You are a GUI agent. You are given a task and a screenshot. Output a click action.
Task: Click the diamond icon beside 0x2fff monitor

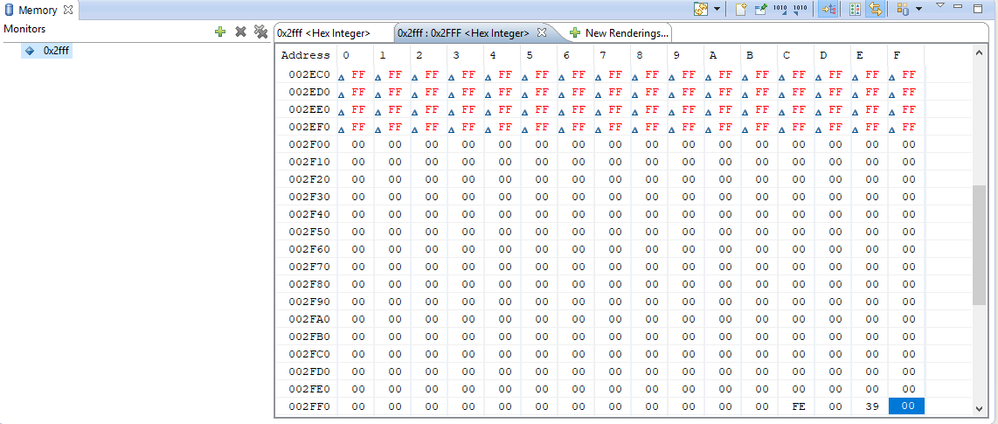click(x=29, y=50)
